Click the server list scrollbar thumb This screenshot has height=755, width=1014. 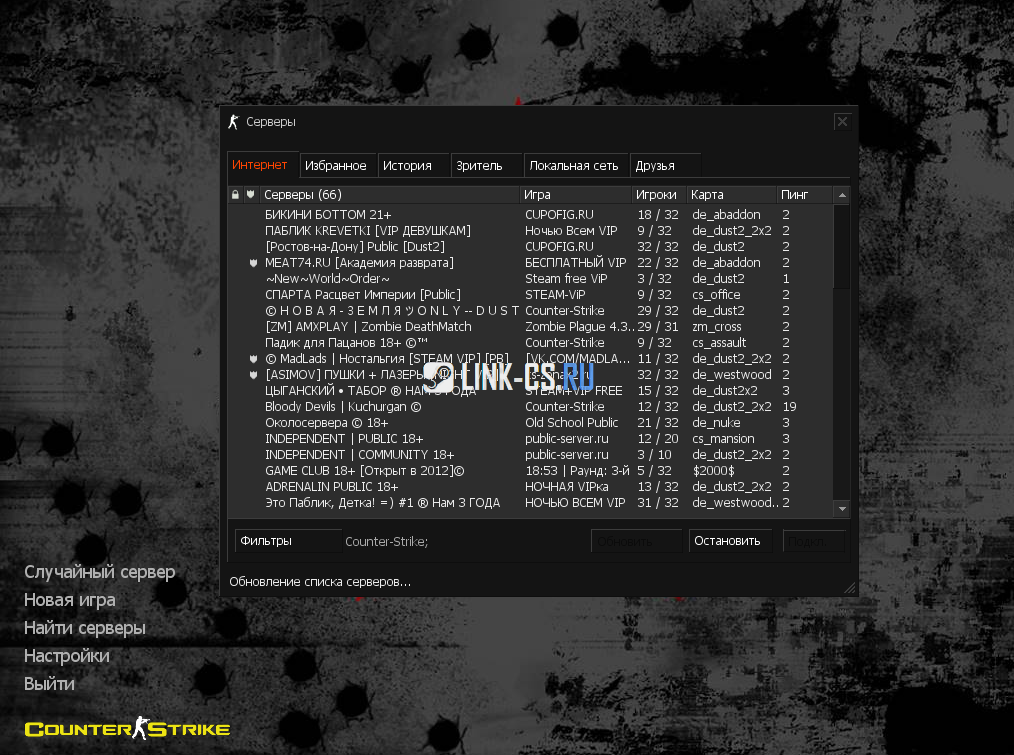pyautogui.click(x=842, y=246)
